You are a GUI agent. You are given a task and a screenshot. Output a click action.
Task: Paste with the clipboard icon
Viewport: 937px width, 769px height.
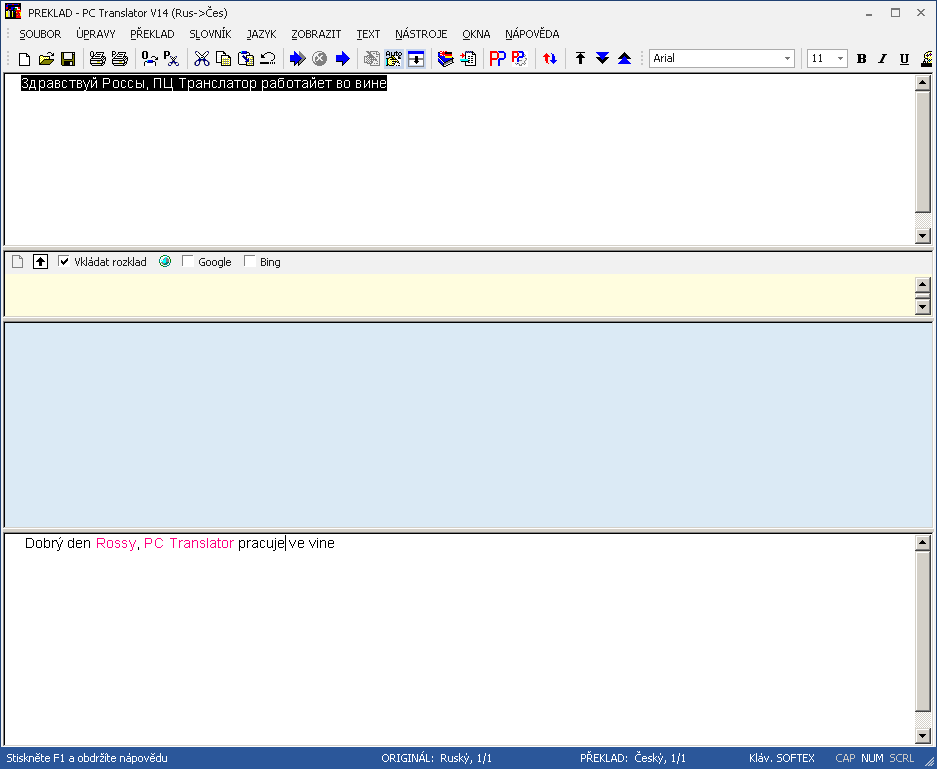point(246,59)
